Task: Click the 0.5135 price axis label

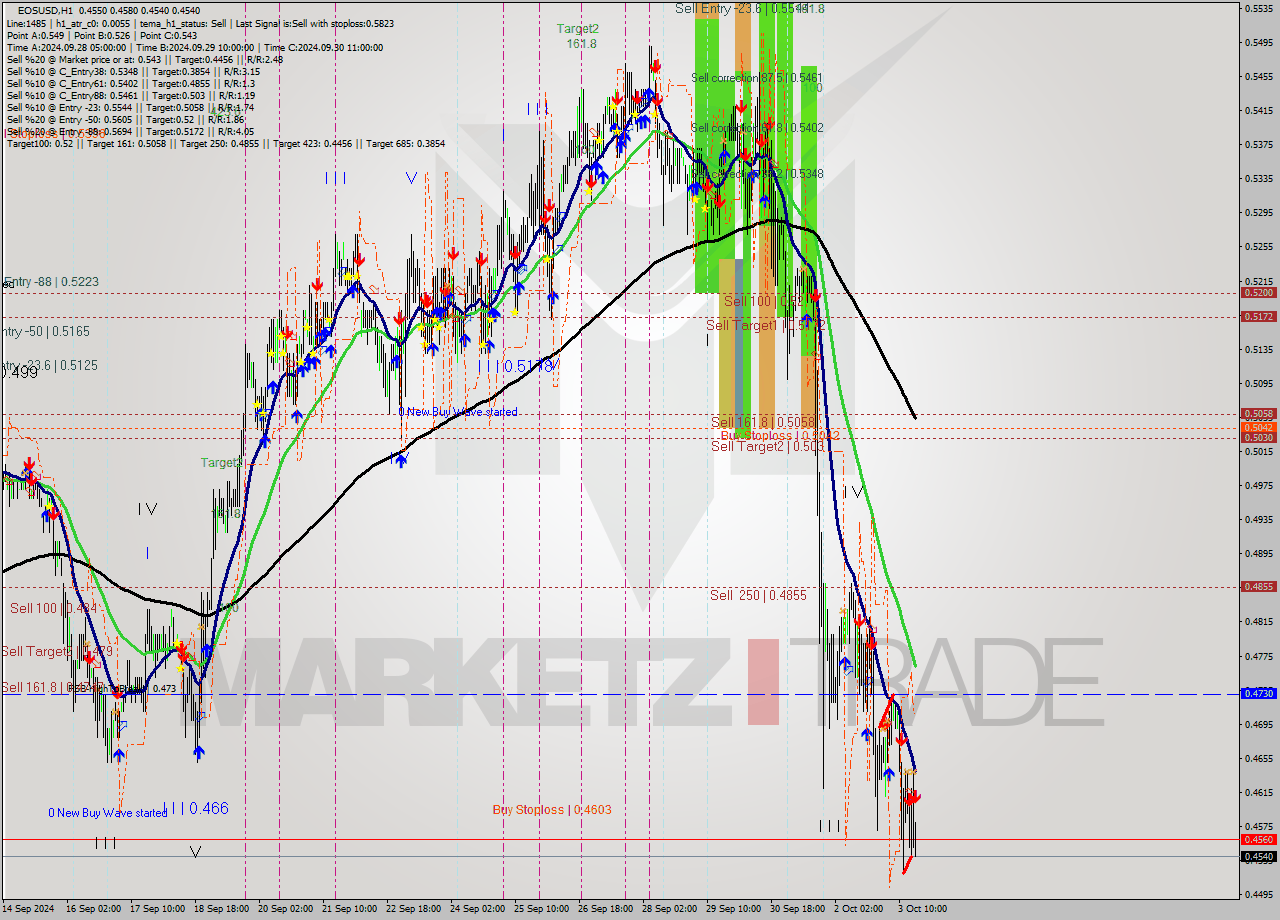Action: (x=1258, y=349)
